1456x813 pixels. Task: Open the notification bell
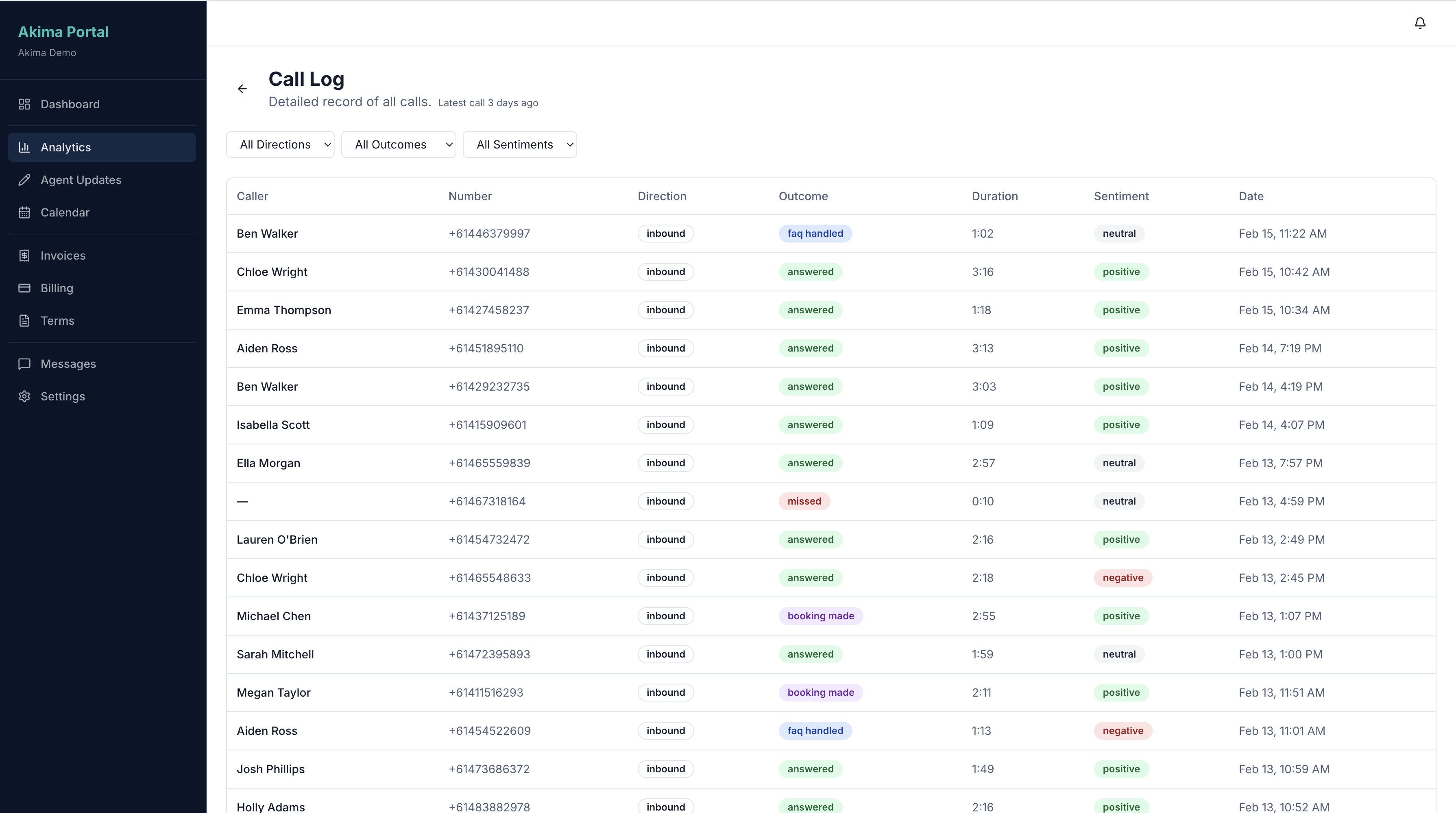pos(1419,23)
